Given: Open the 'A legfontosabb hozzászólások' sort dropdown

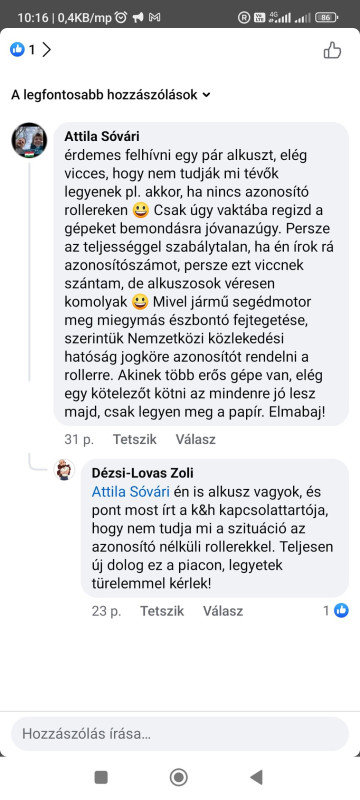Looking at the screenshot, I should tap(111, 95).
